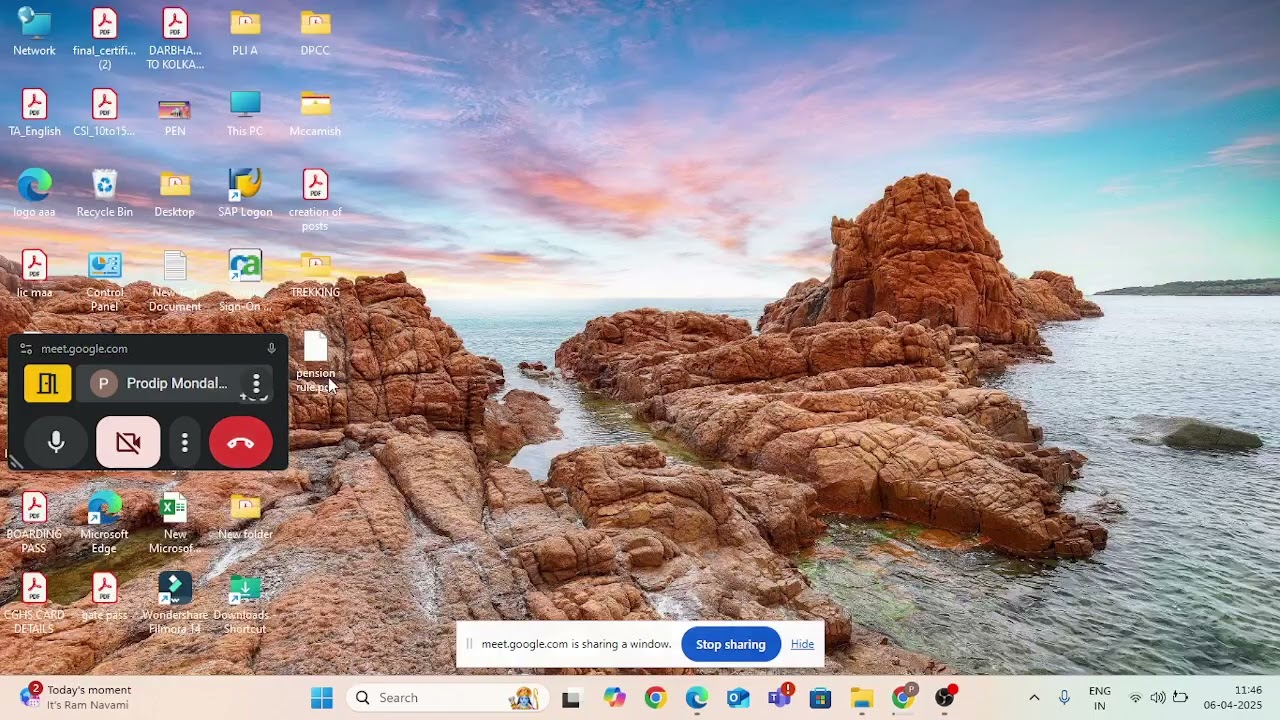Open Outlook from the taskbar
This screenshot has height=720, width=1280.
(x=738, y=698)
